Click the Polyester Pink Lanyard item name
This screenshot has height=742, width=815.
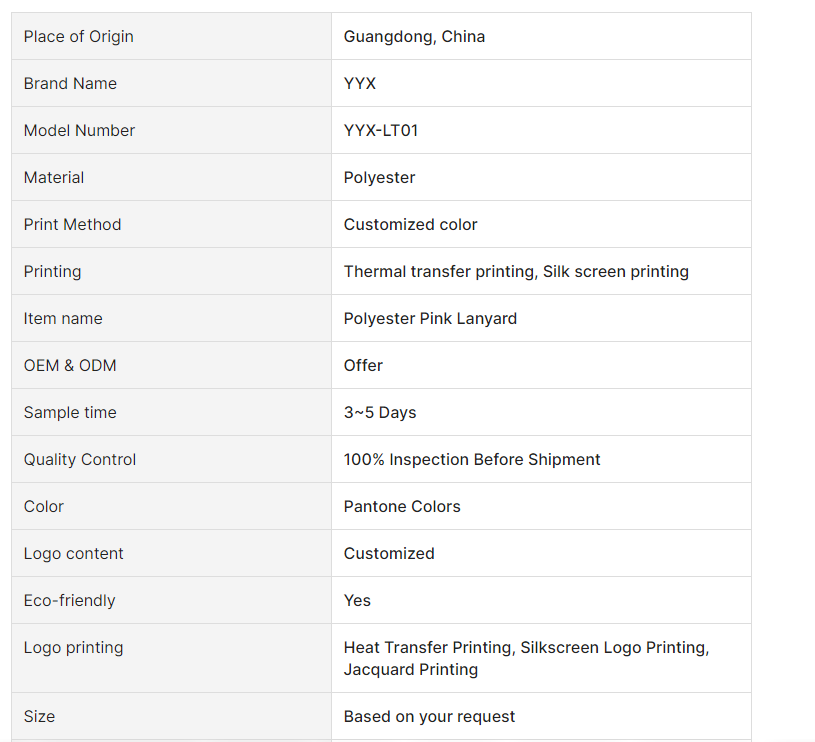click(430, 319)
